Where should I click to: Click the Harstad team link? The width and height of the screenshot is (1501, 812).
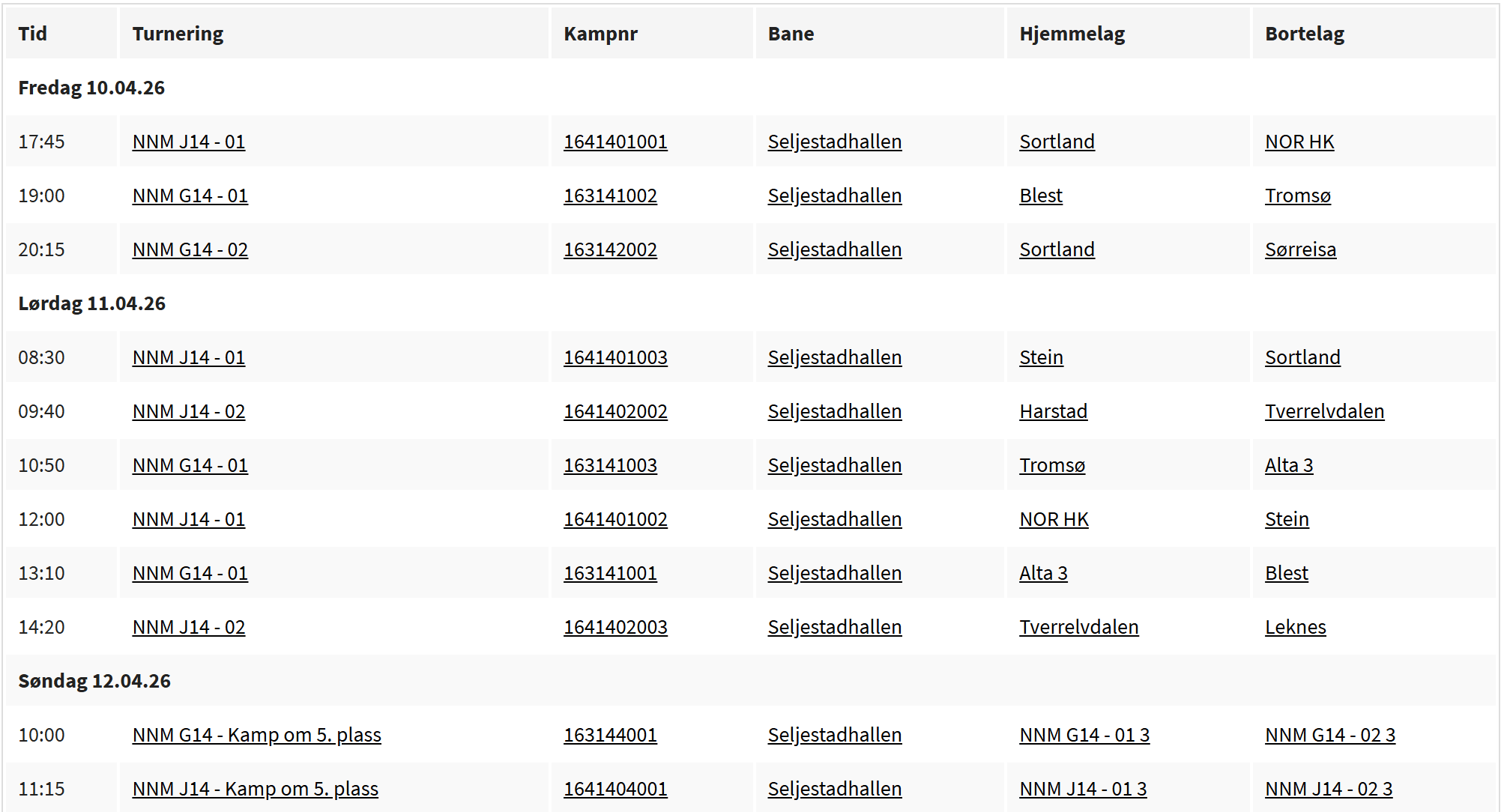pyautogui.click(x=1052, y=411)
